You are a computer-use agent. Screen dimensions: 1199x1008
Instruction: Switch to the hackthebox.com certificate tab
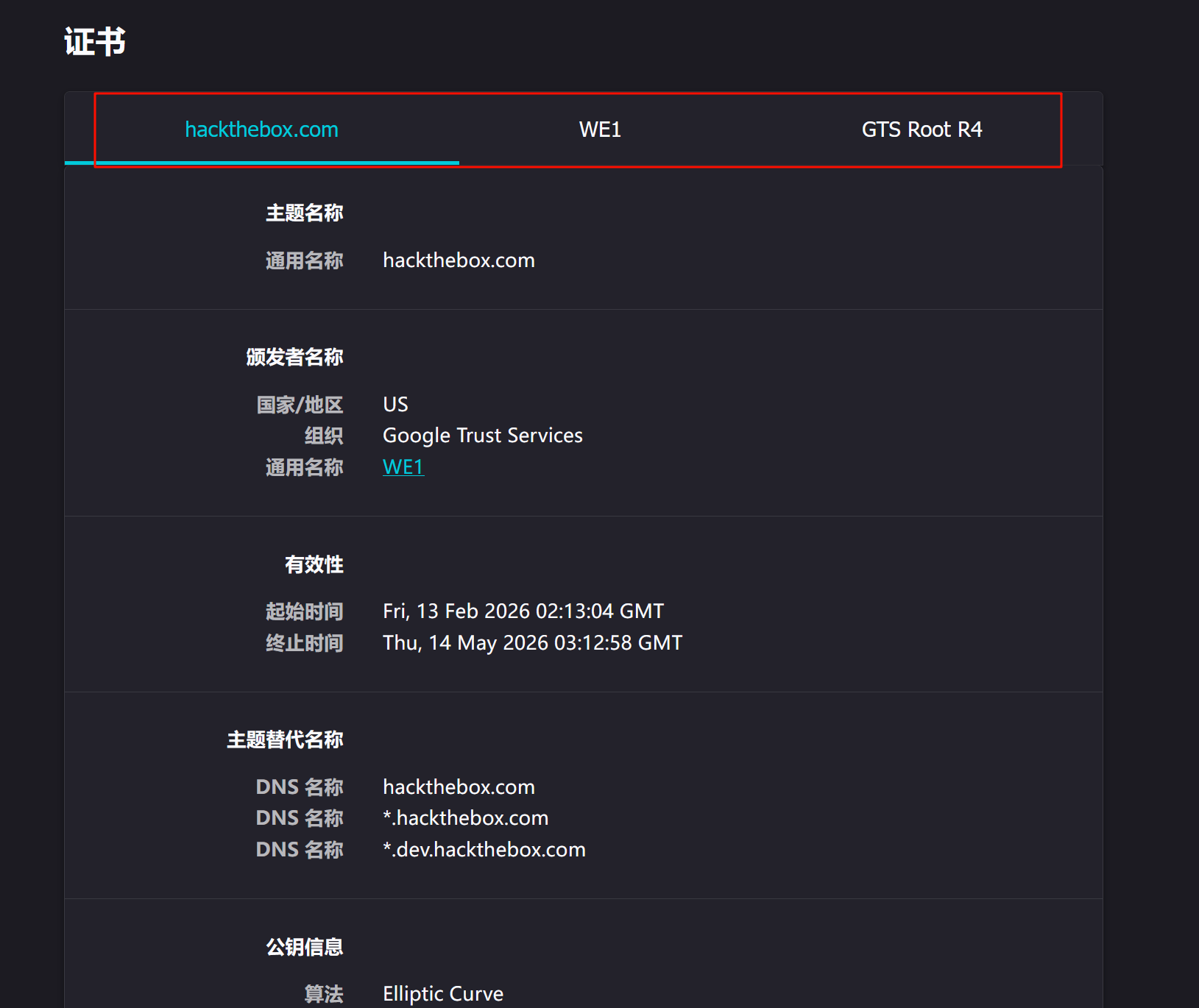point(261,129)
